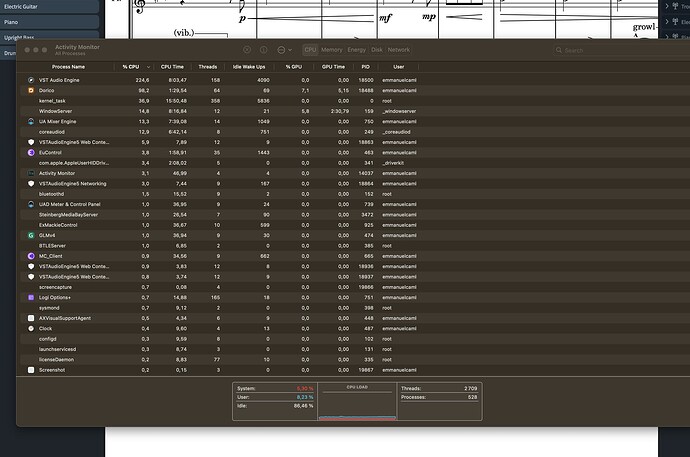Click the Threads count 2 709
Viewport: 690px width, 457px height.
click(470, 388)
